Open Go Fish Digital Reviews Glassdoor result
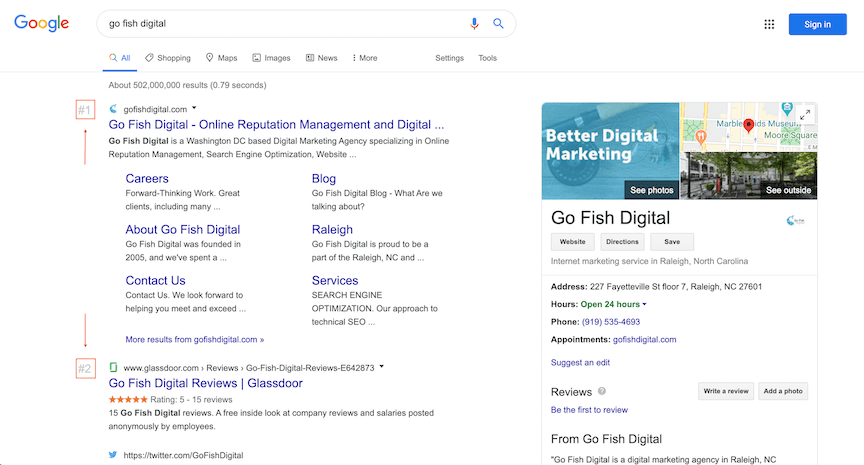Viewport: 864px width, 465px height. (206, 383)
